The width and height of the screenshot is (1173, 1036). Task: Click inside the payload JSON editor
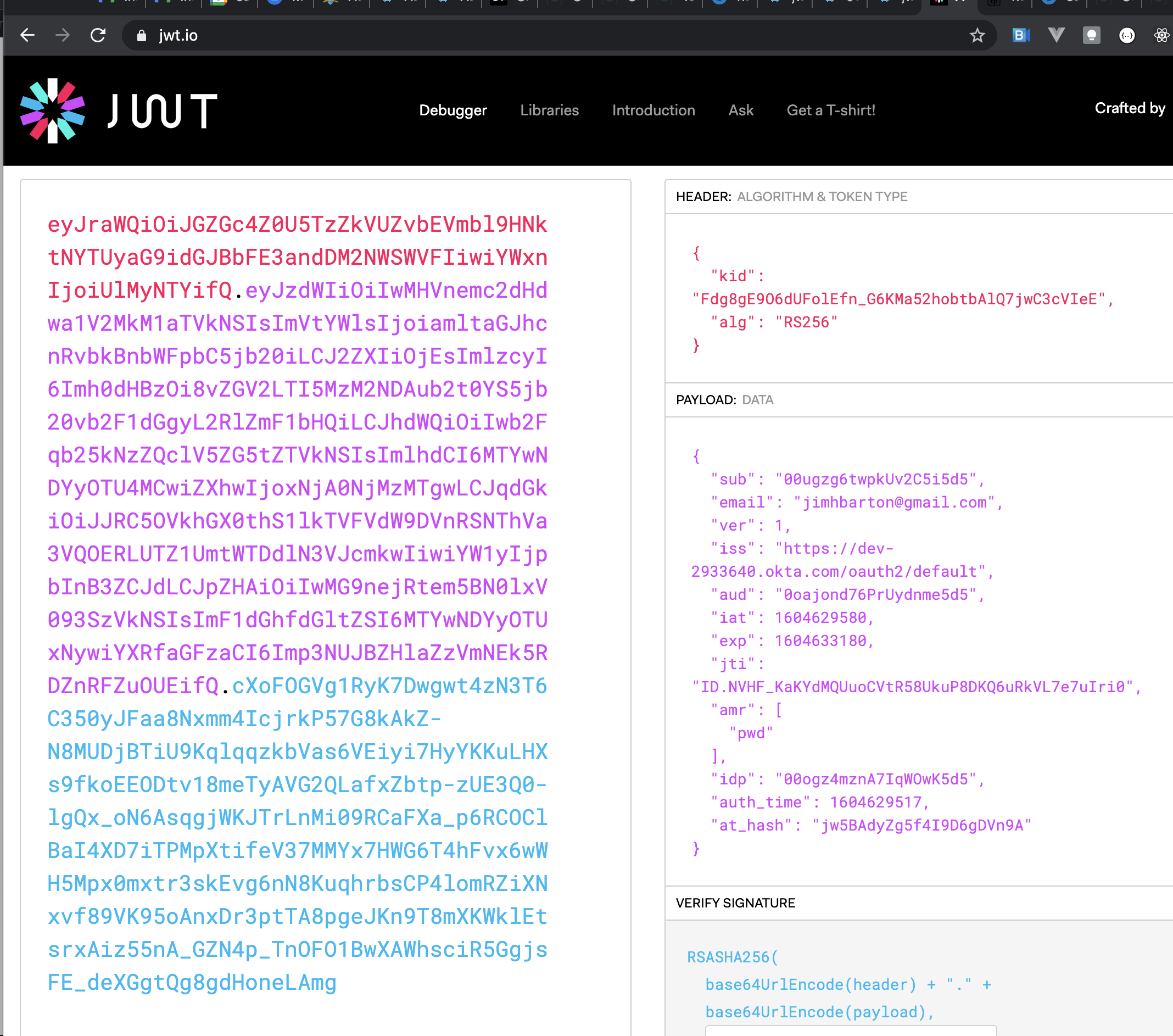pos(919,652)
